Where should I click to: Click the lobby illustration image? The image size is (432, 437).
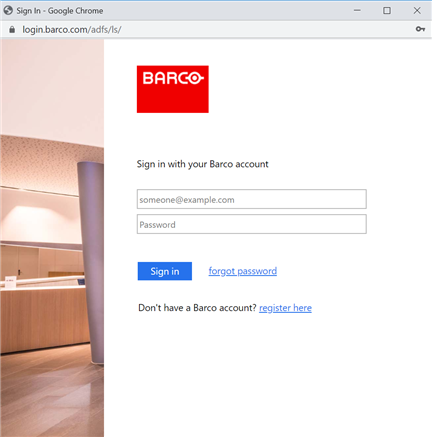[x=52, y=238]
